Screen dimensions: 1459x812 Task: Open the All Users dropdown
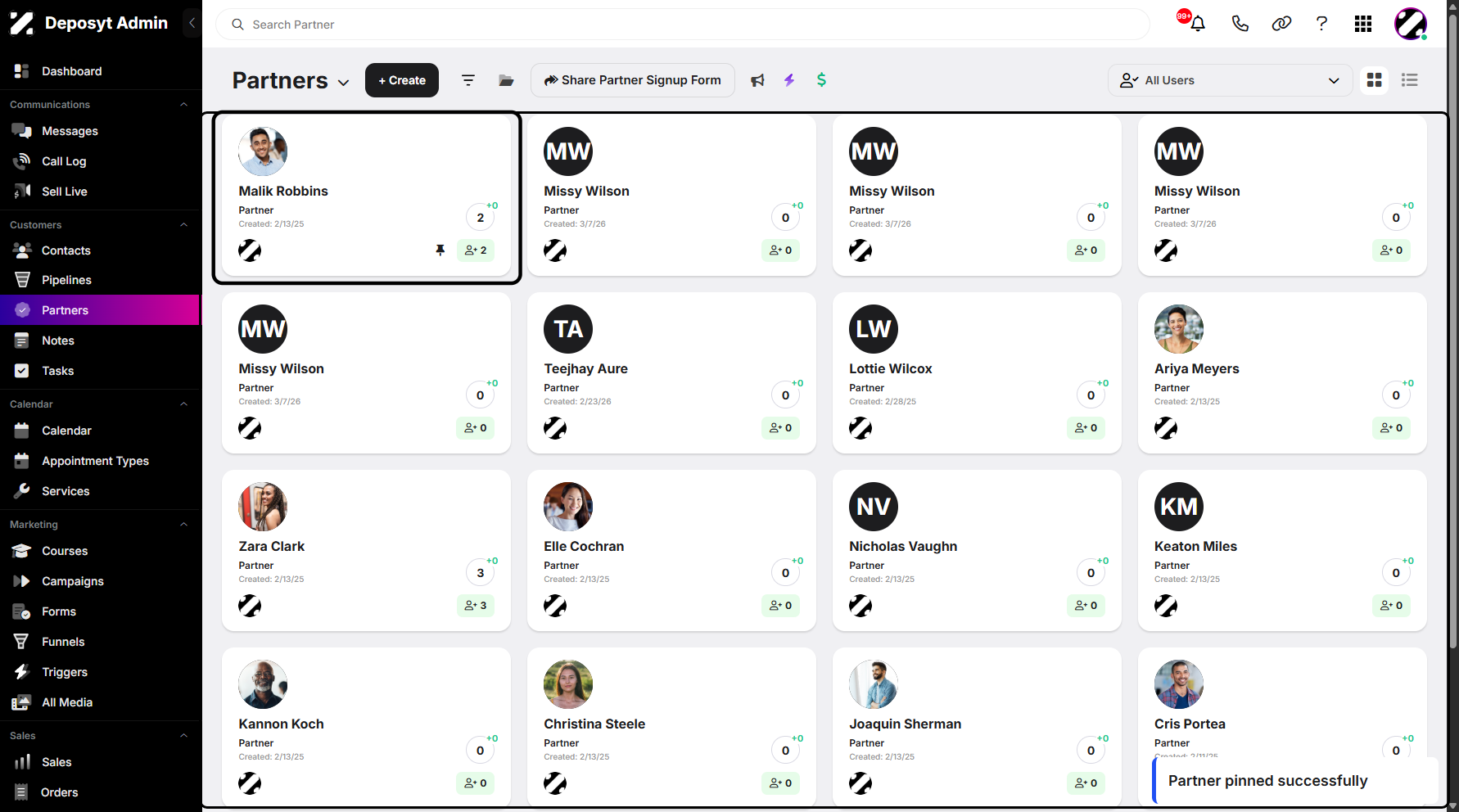click(1230, 80)
